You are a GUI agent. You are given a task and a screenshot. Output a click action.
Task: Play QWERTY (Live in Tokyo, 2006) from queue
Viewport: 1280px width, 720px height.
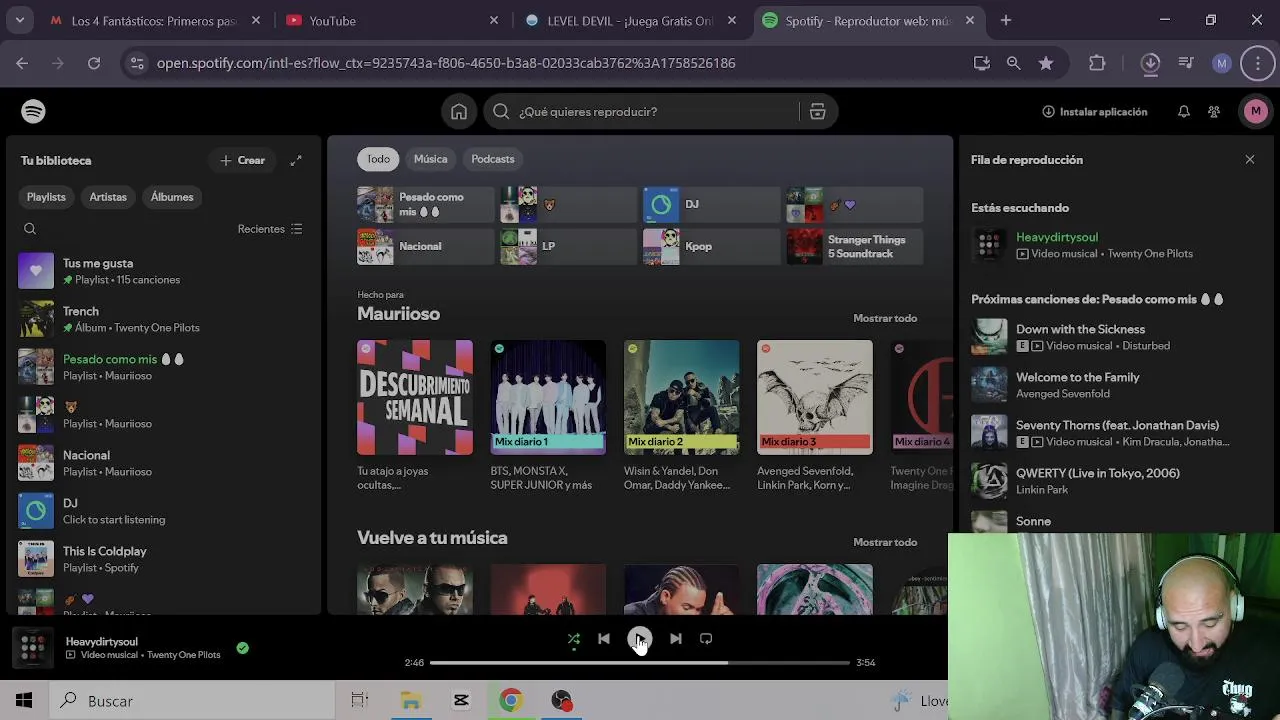click(x=1112, y=481)
